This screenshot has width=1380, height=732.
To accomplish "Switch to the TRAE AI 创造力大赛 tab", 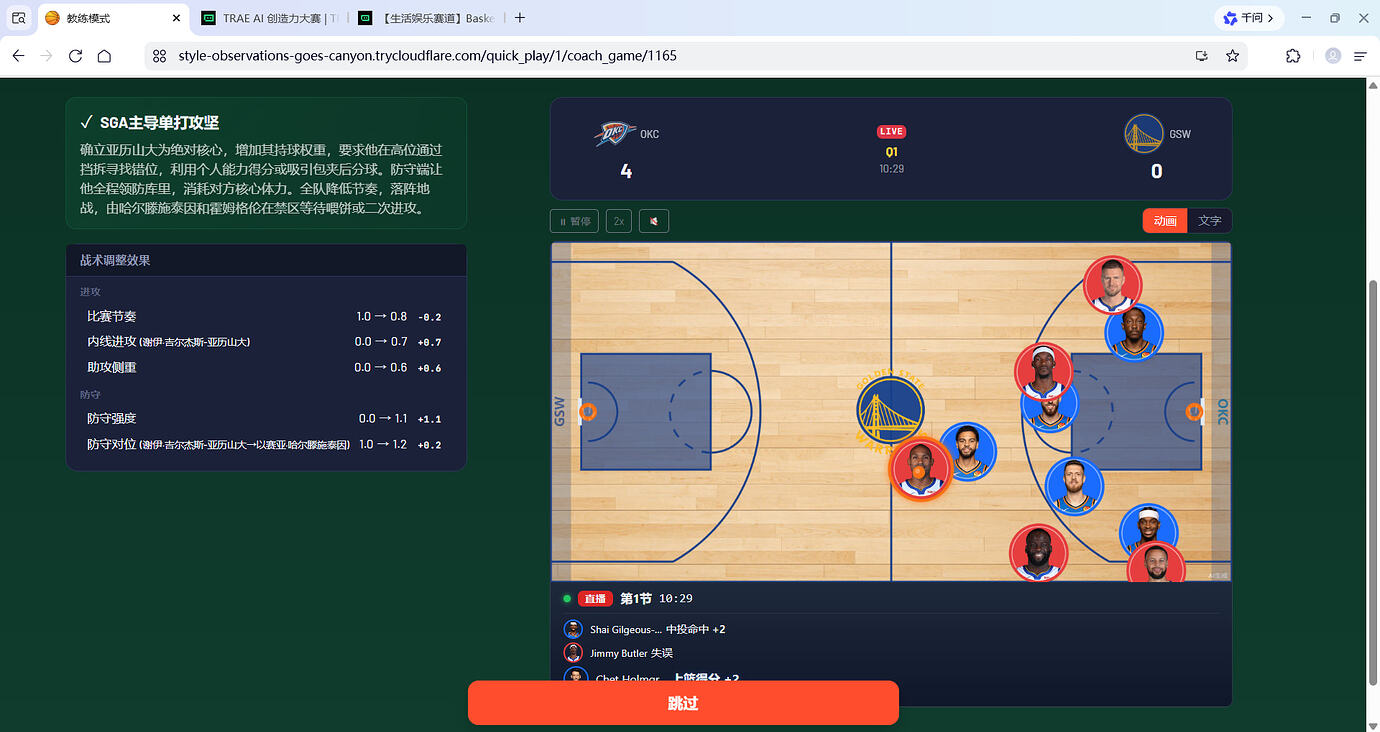I will tap(269, 18).
